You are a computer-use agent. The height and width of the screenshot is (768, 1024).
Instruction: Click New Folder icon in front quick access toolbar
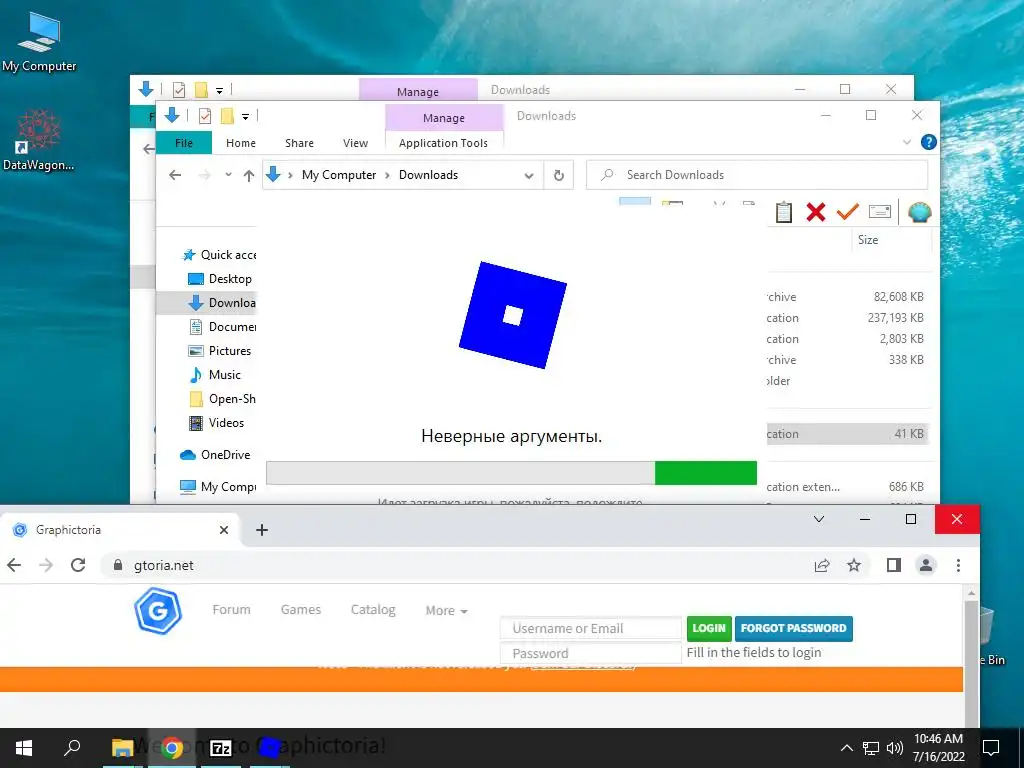(x=227, y=116)
